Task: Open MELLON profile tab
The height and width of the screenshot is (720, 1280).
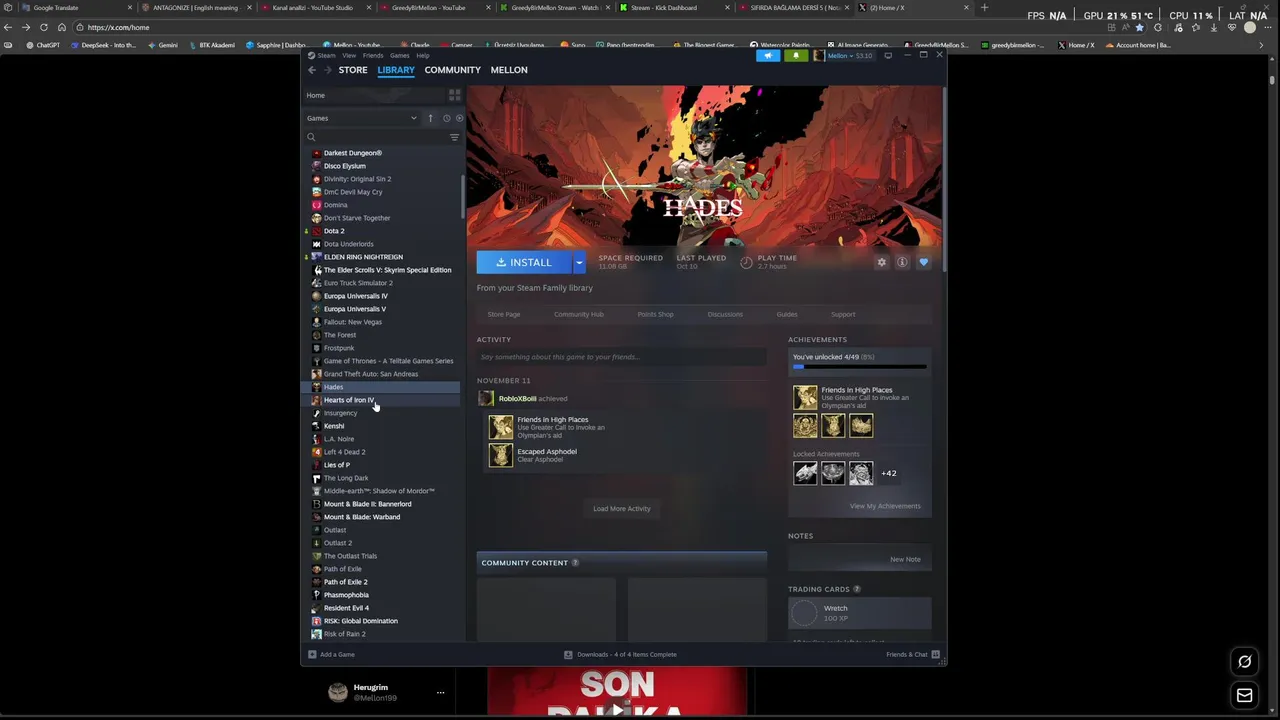Action: click(509, 70)
